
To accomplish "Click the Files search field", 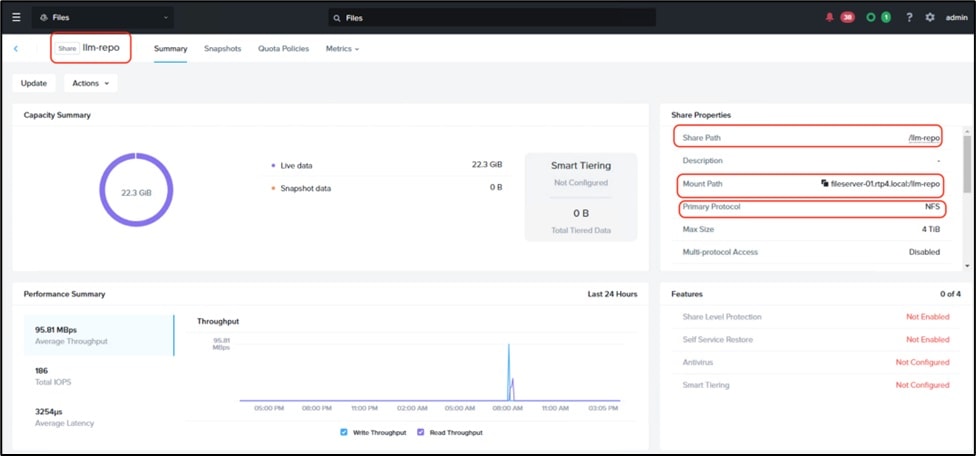I will (492, 18).
